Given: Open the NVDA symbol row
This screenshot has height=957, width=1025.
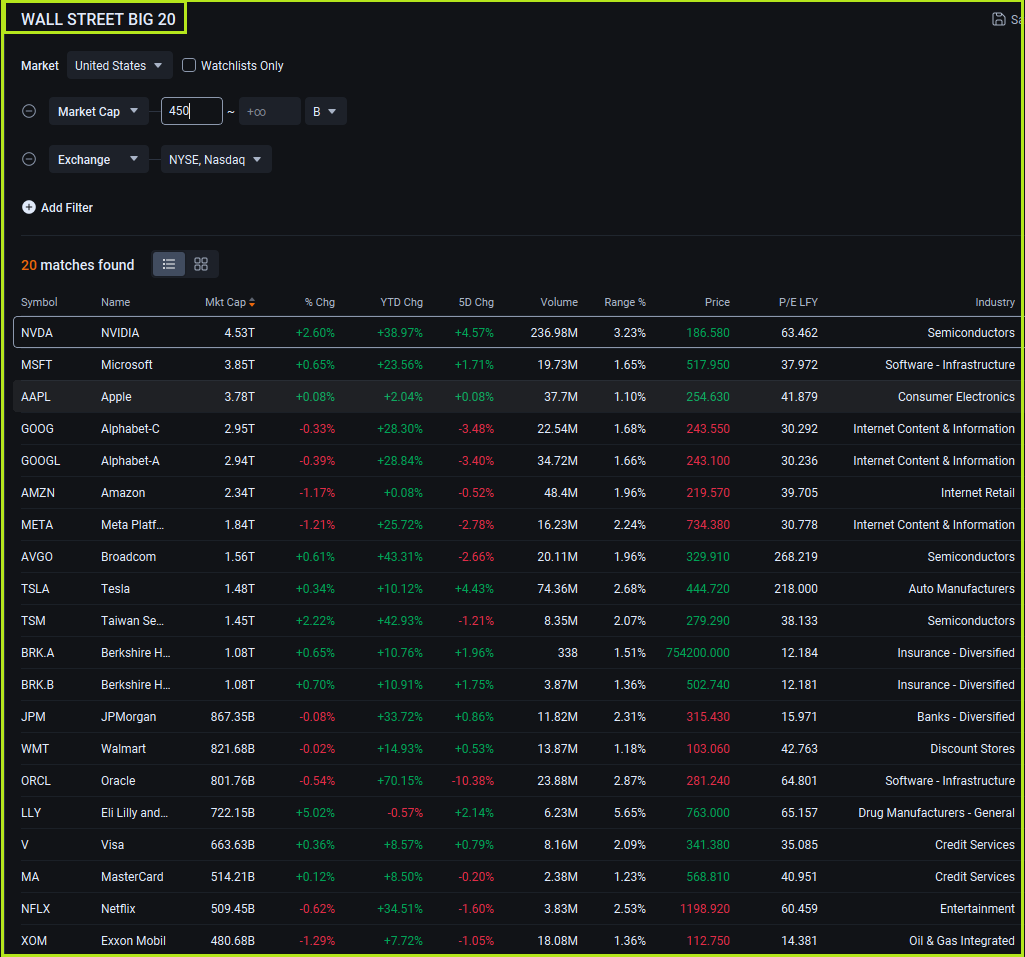Looking at the screenshot, I should (37, 332).
